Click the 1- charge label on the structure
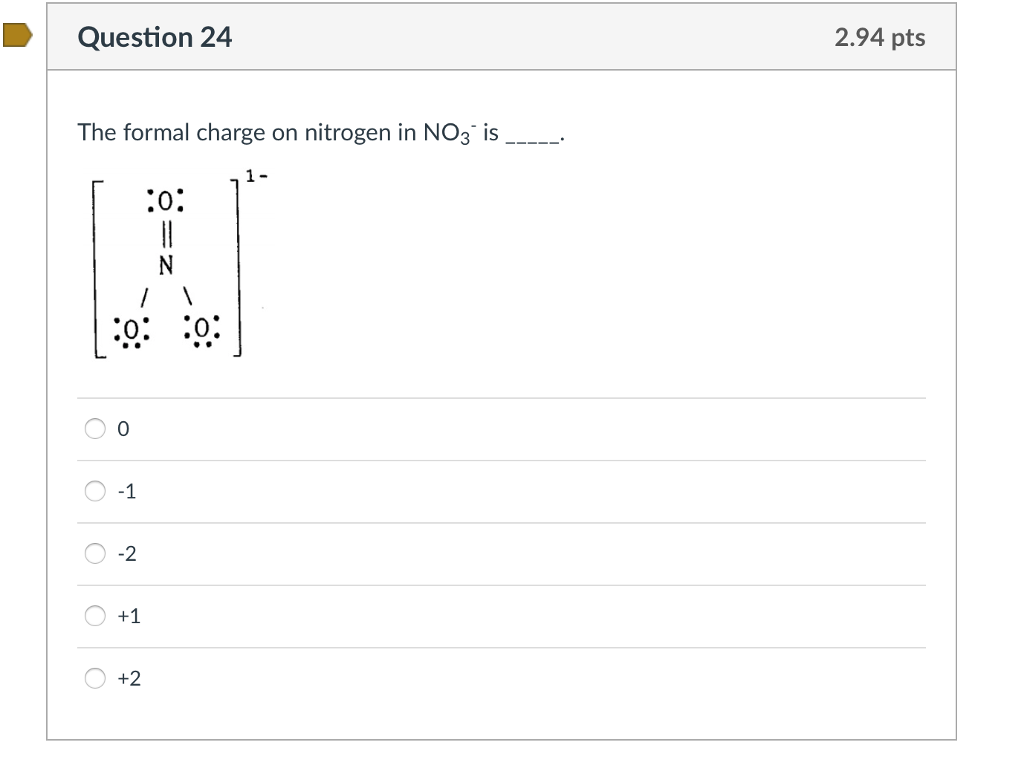1024x774 pixels. point(255,175)
